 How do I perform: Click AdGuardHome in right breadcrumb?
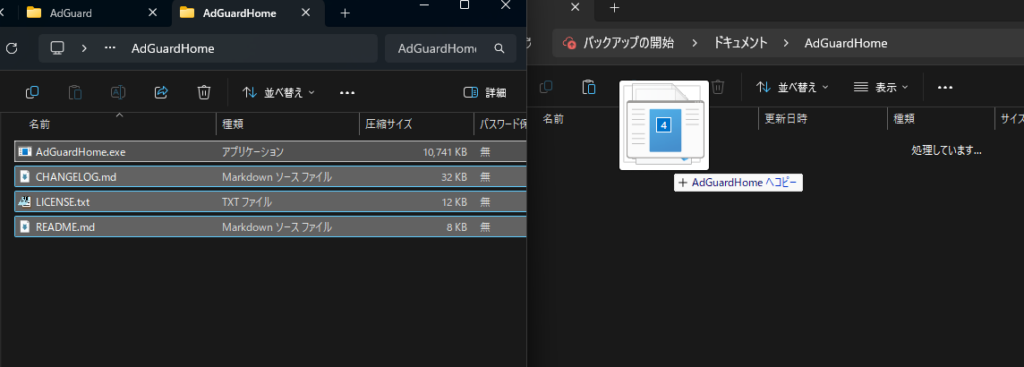coord(846,44)
